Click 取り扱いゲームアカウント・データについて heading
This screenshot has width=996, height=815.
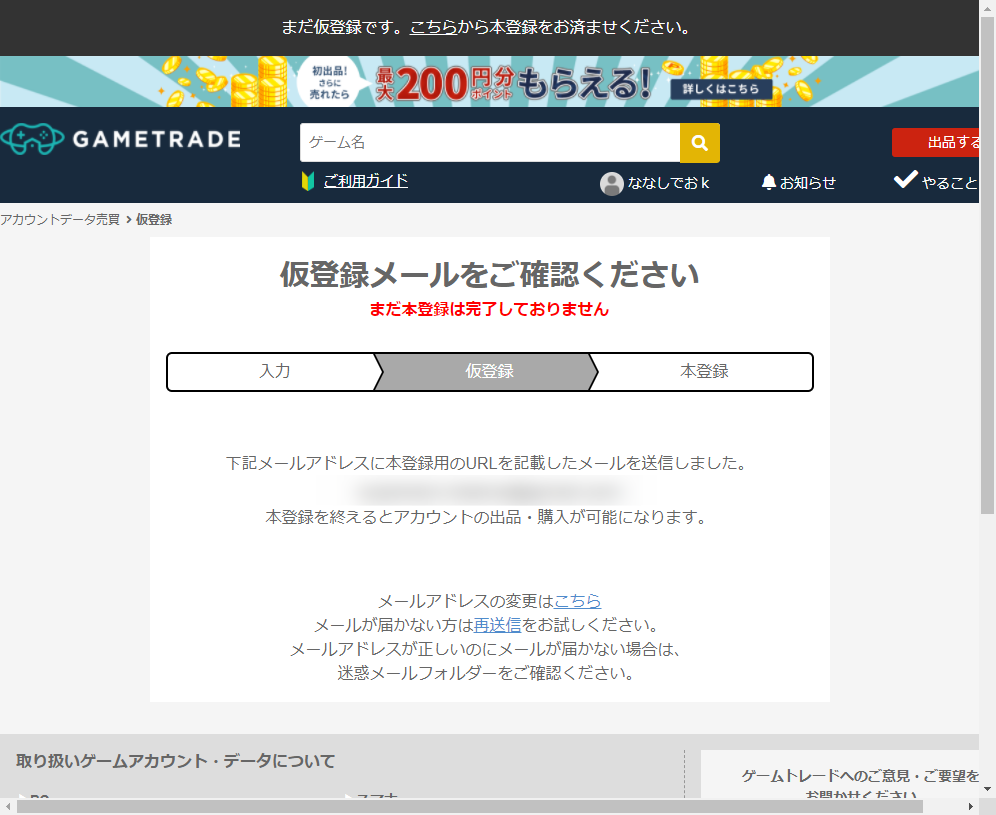pos(175,761)
